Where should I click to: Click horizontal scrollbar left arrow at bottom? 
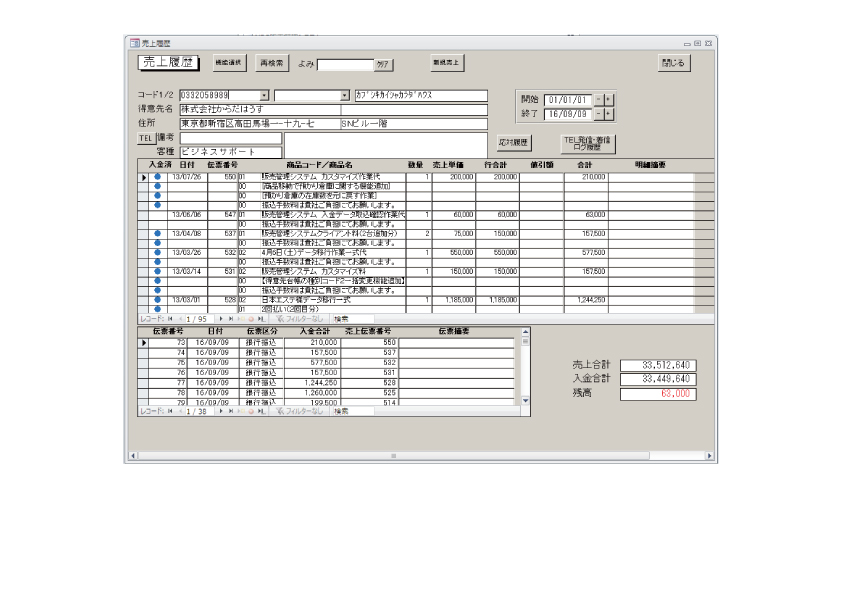tap(133, 456)
